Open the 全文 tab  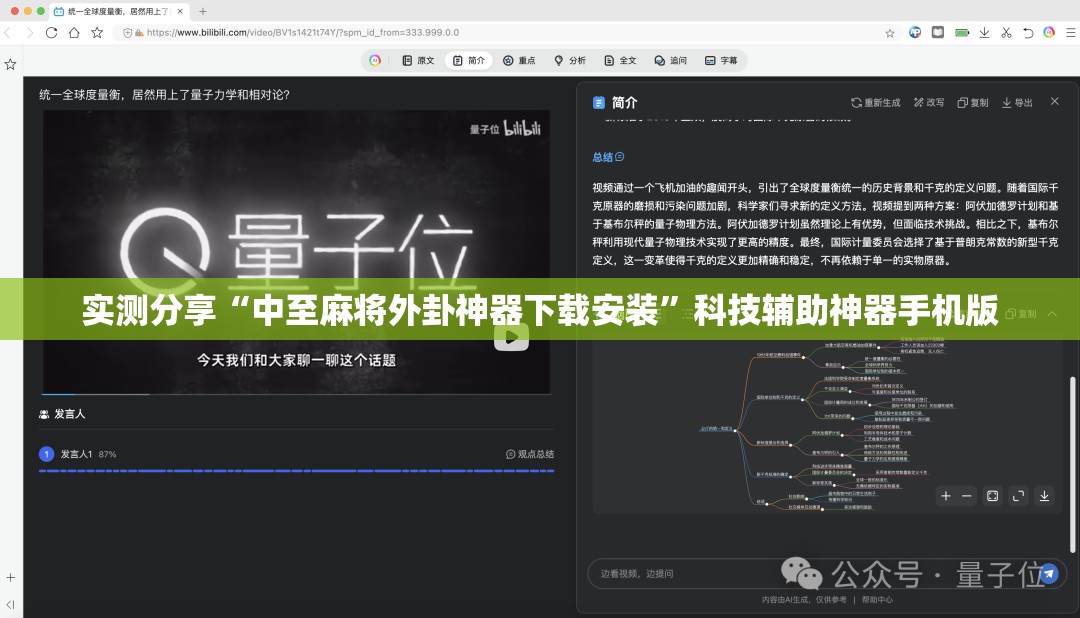click(x=620, y=61)
